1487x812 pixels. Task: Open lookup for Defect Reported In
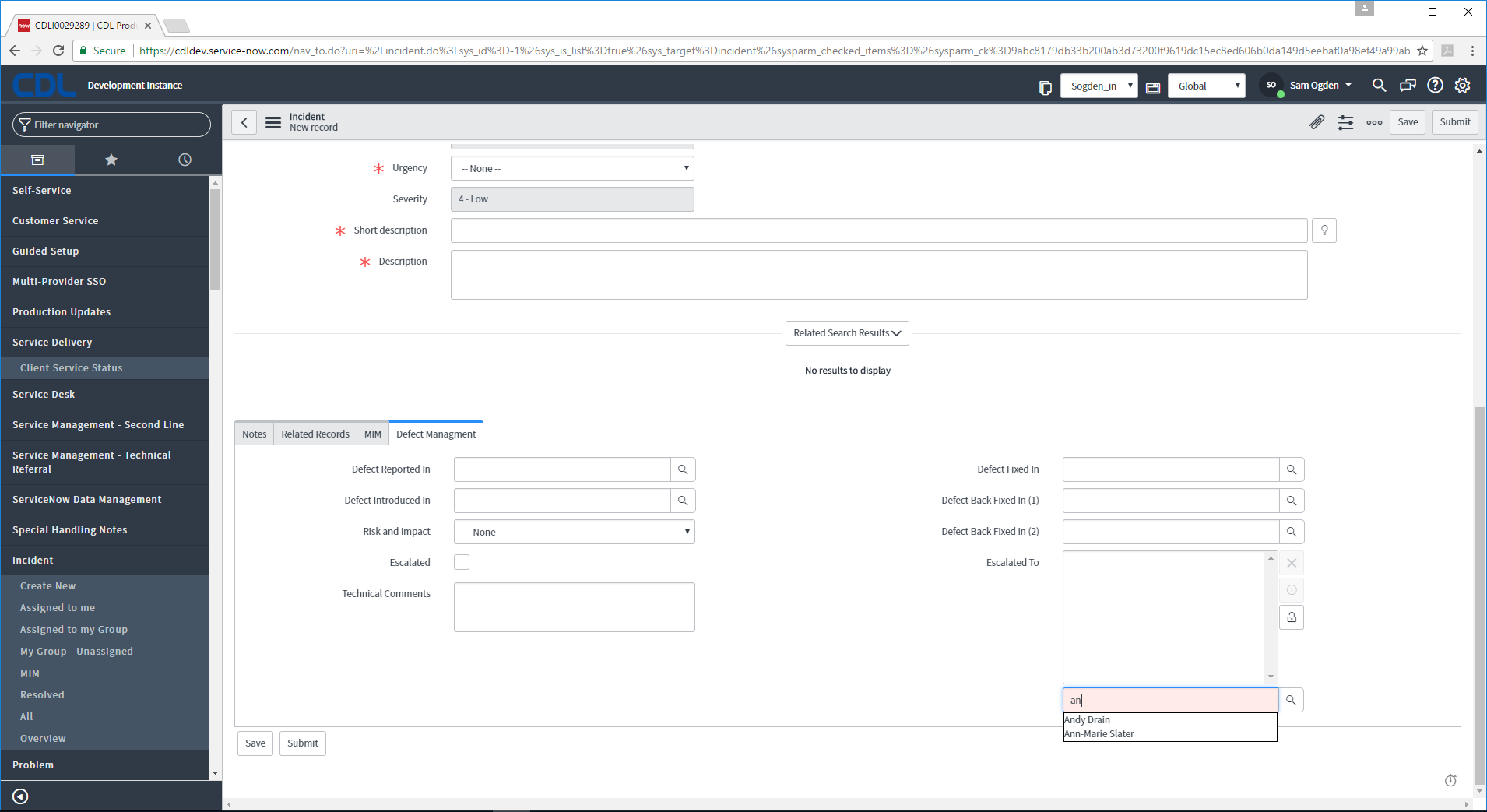(683, 469)
